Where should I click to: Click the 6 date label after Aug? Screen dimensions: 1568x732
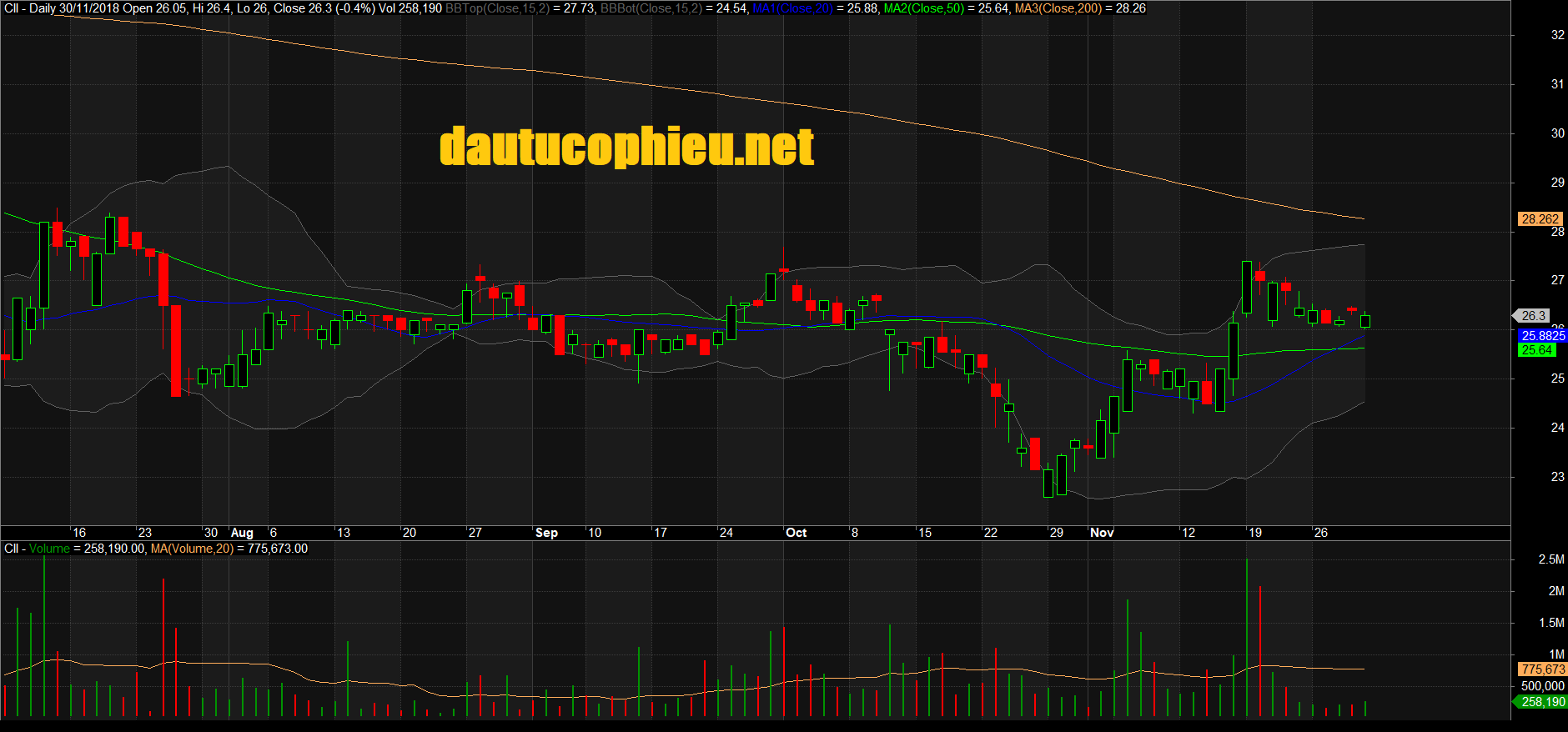point(274,533)
